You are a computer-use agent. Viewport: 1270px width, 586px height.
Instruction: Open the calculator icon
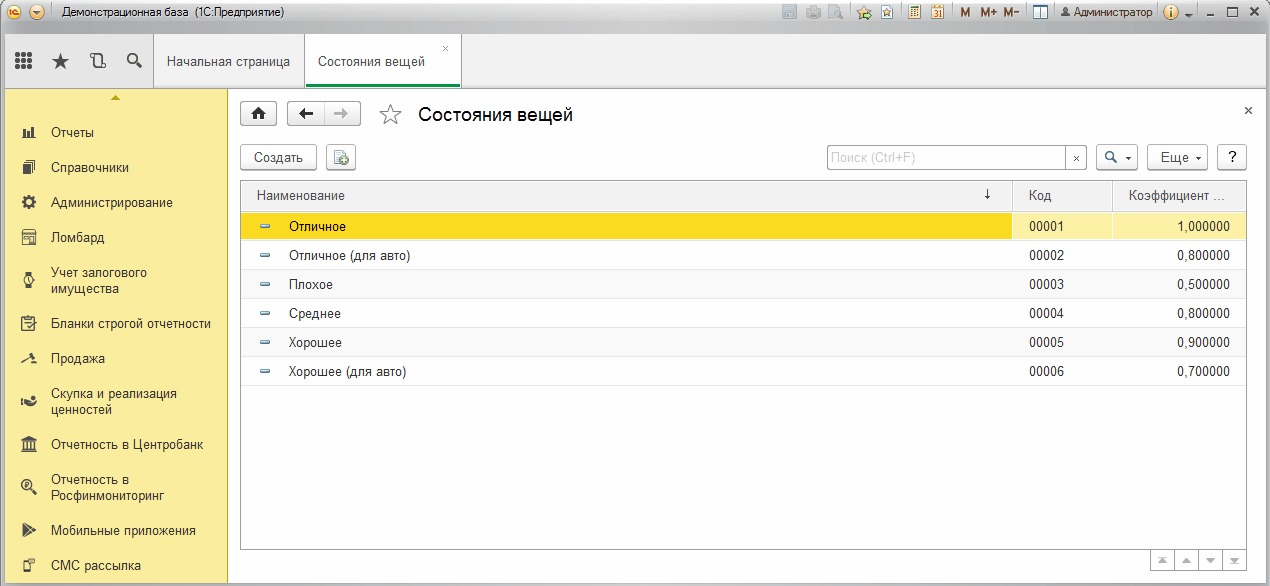914,13
